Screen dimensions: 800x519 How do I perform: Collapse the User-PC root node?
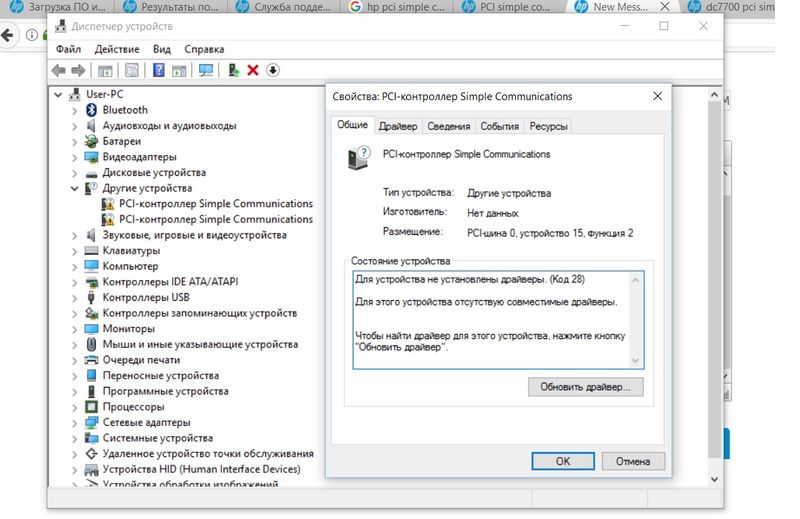point(58,94)
